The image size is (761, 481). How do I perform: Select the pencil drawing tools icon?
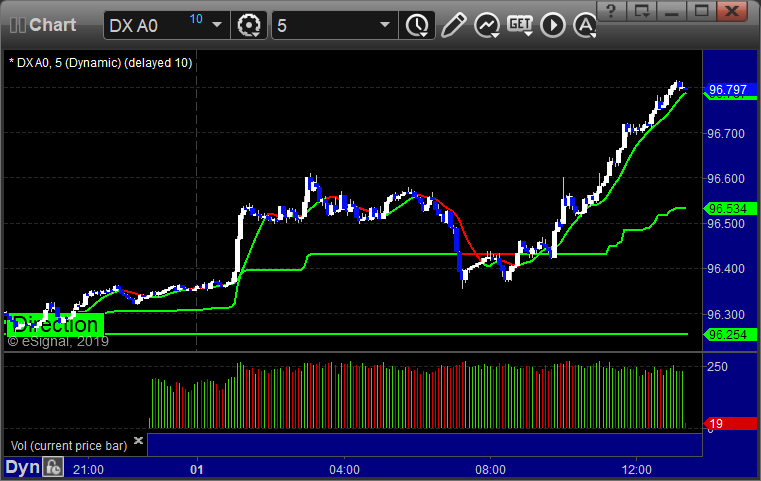pyautogui.click(x=453, y=25)
